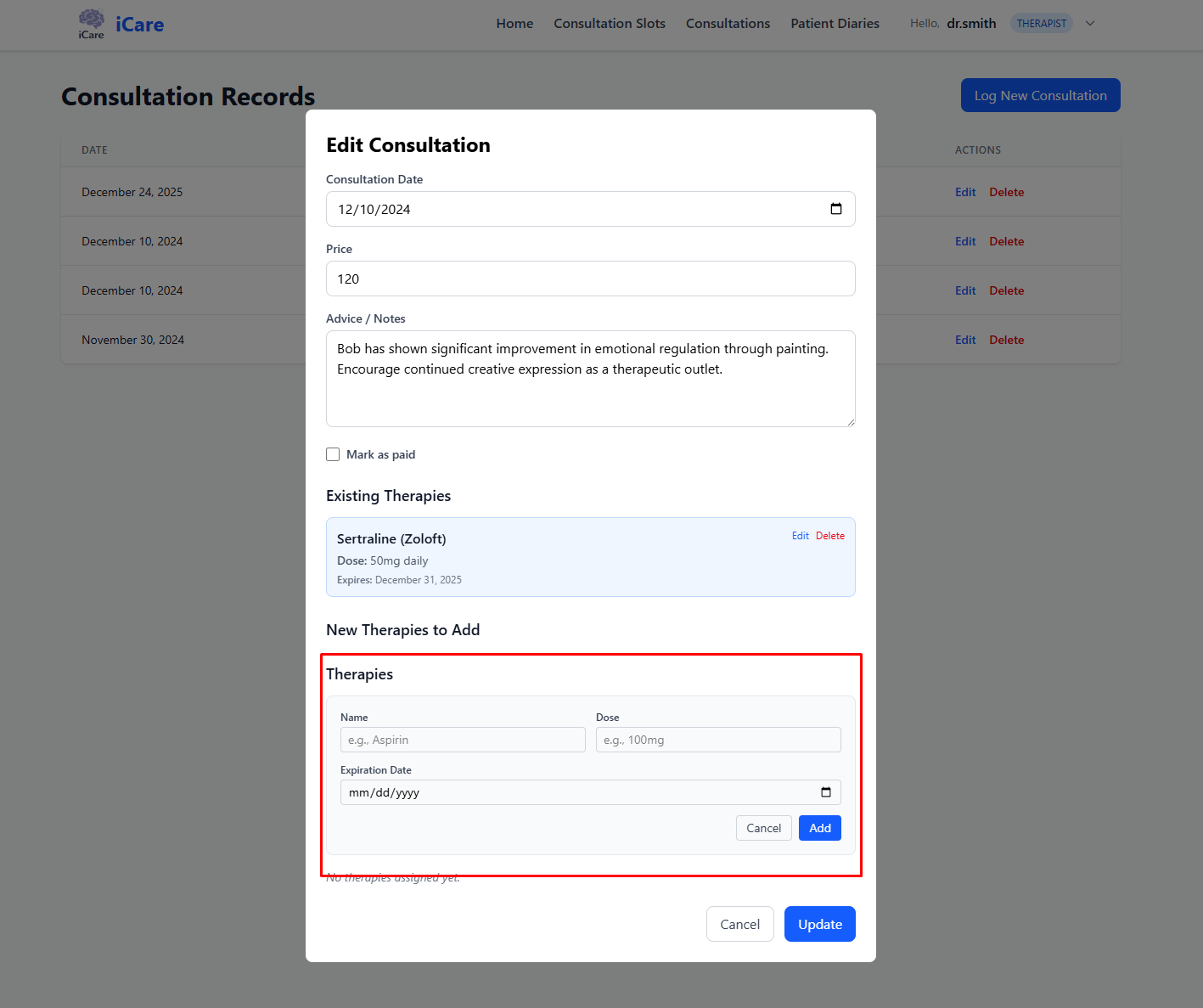Open the Expiration Date calendar picker icon
1203x1008 pixels.
pyautogui.click(x=825, y=792)
